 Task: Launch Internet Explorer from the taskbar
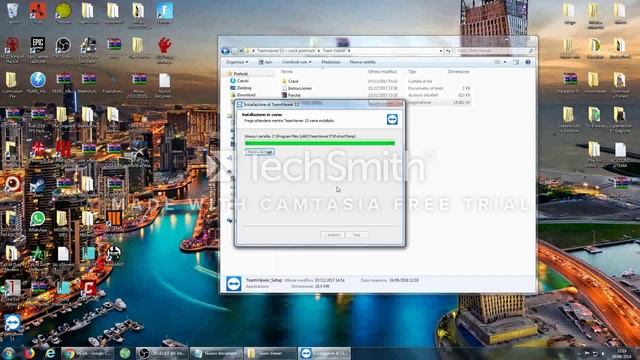[50, 353]
